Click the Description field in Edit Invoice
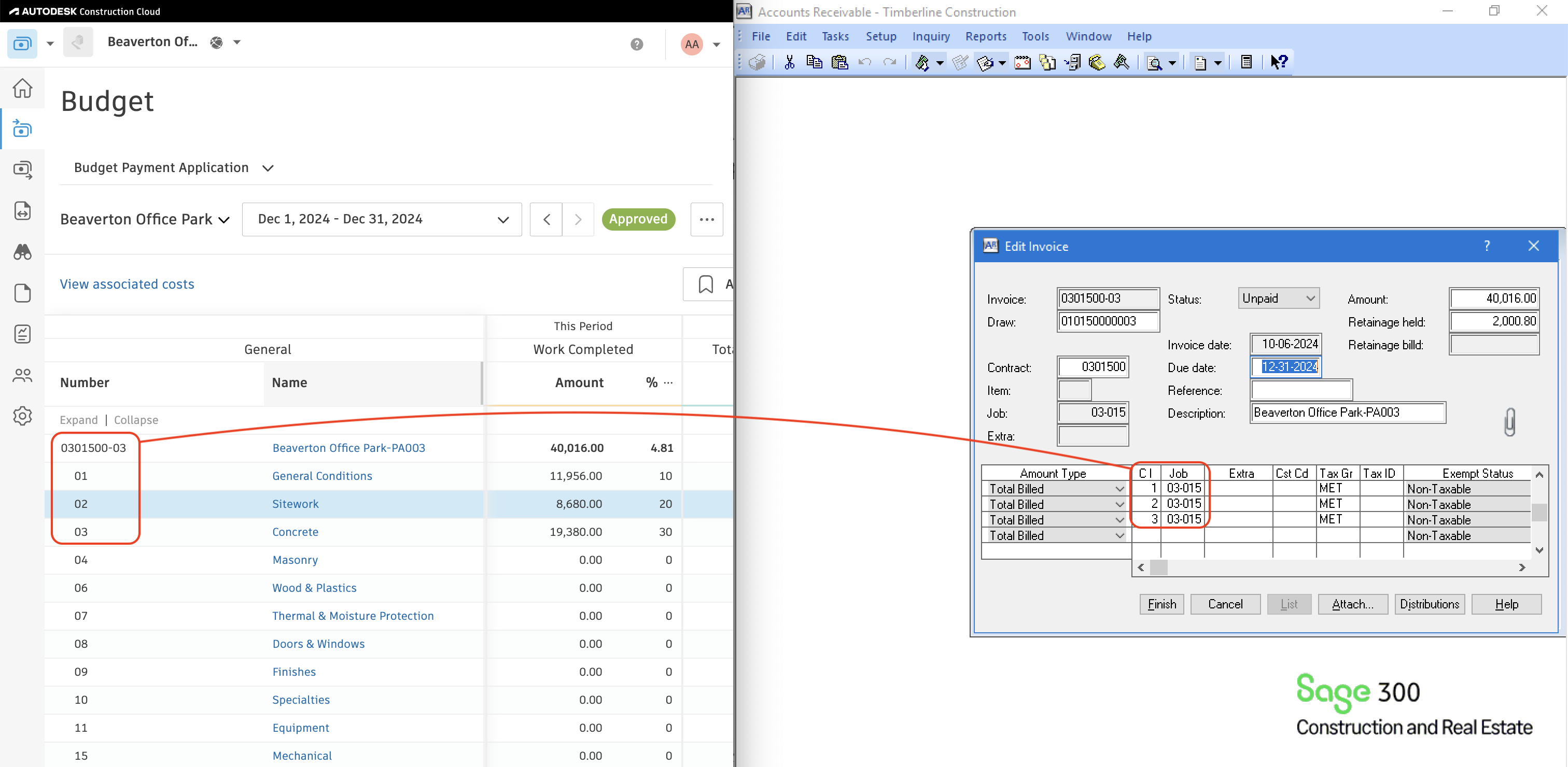 [x=1348, y=413]
